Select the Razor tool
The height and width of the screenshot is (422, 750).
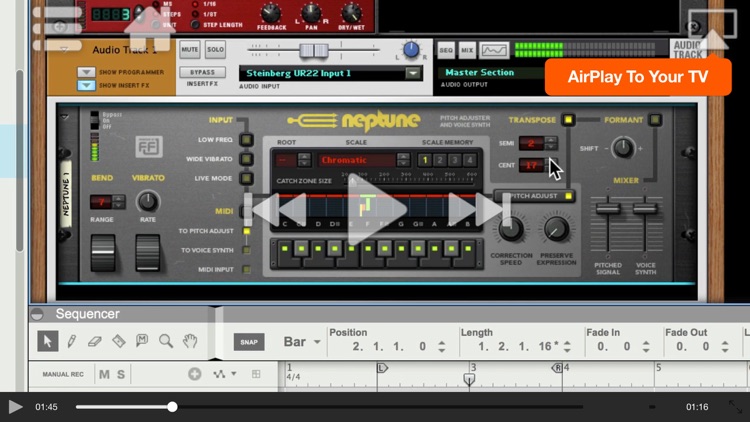(119, 341)
